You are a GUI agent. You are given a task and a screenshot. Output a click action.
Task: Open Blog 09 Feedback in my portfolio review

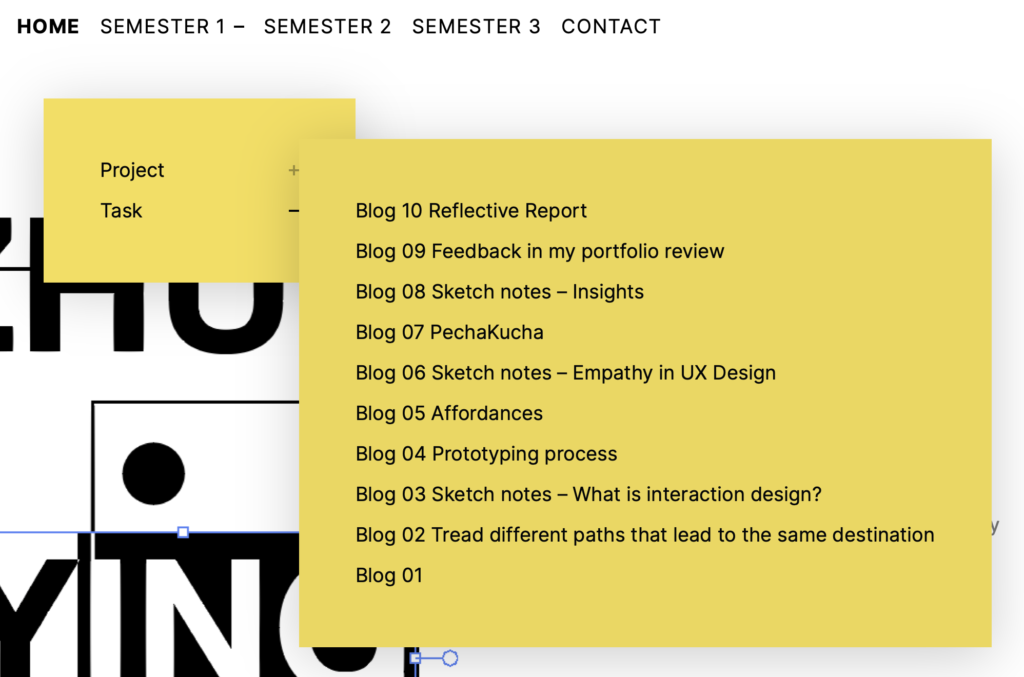point(540,251)
